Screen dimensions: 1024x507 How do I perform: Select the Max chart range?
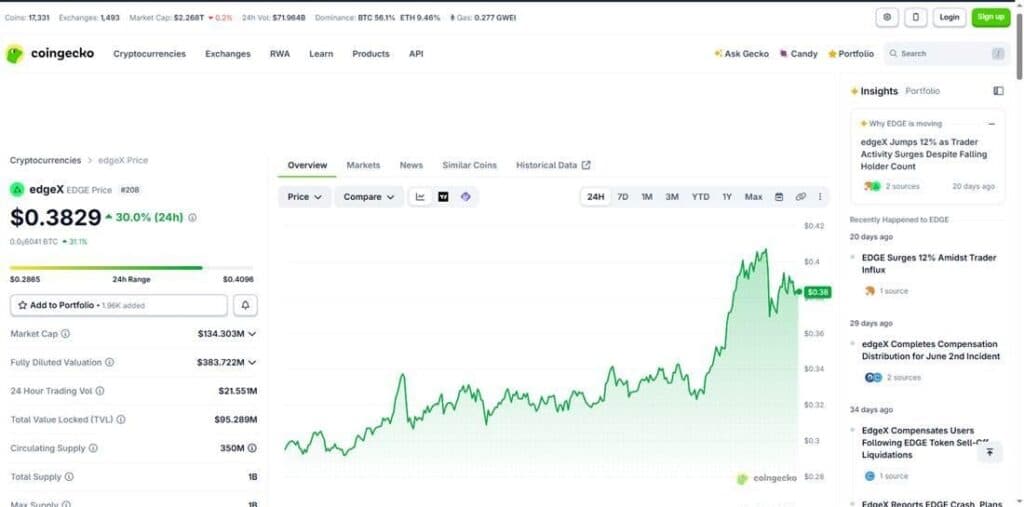[754, 197]
